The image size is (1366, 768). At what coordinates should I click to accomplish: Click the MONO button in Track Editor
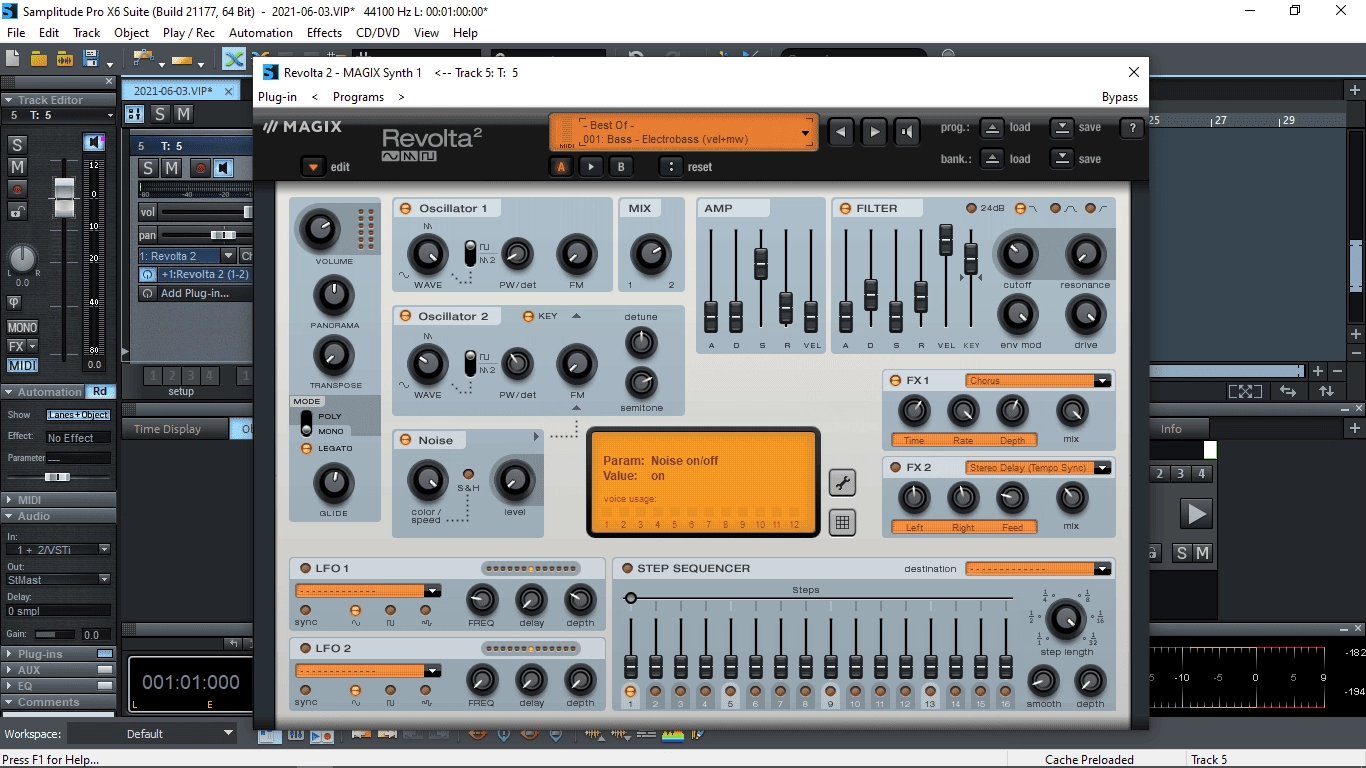pos(22,327)
